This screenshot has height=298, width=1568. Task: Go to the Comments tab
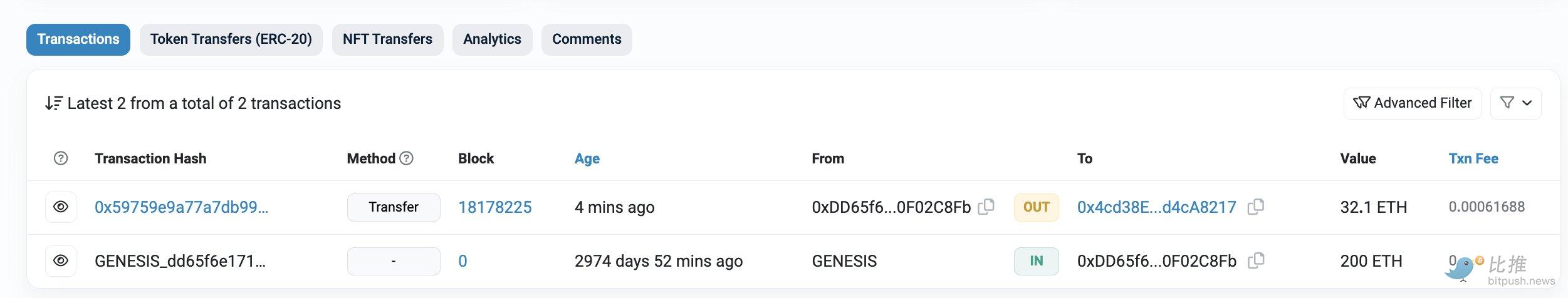pos(587,39)
